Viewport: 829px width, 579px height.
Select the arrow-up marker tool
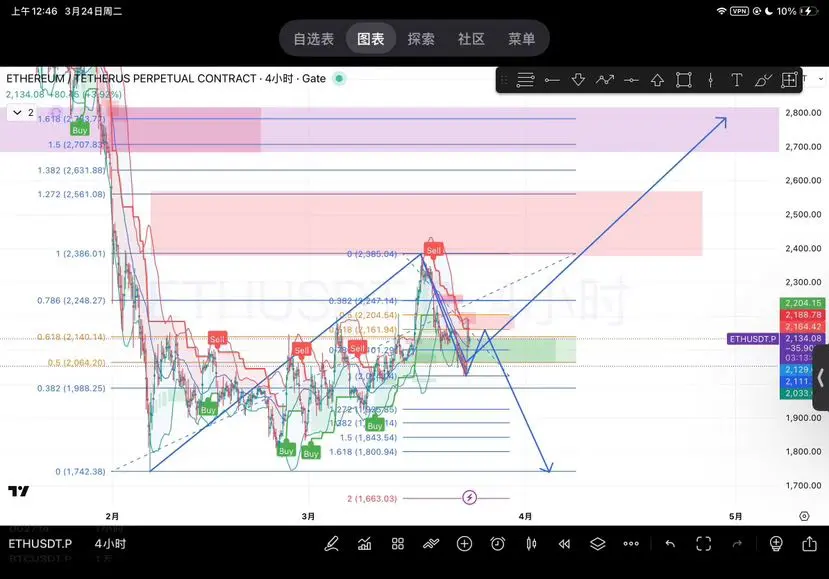point(657,80)
